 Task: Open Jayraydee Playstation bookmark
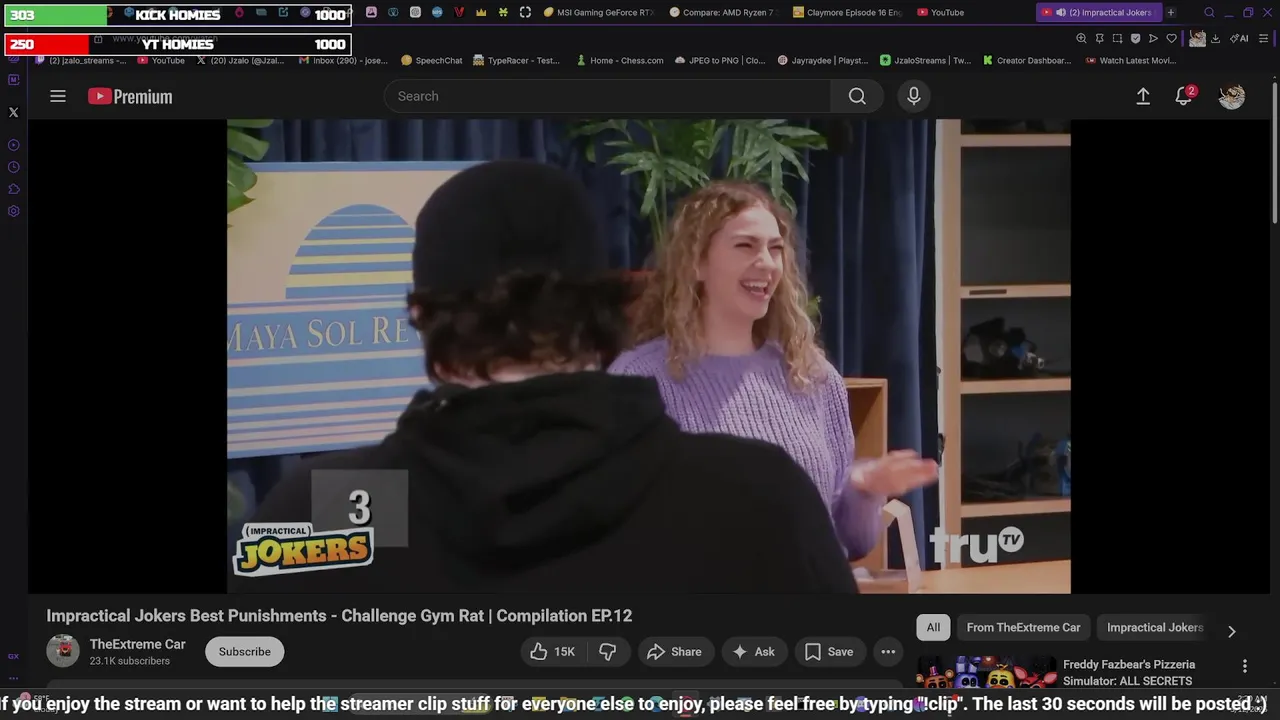pyautogui.click(x=822, y=60)
